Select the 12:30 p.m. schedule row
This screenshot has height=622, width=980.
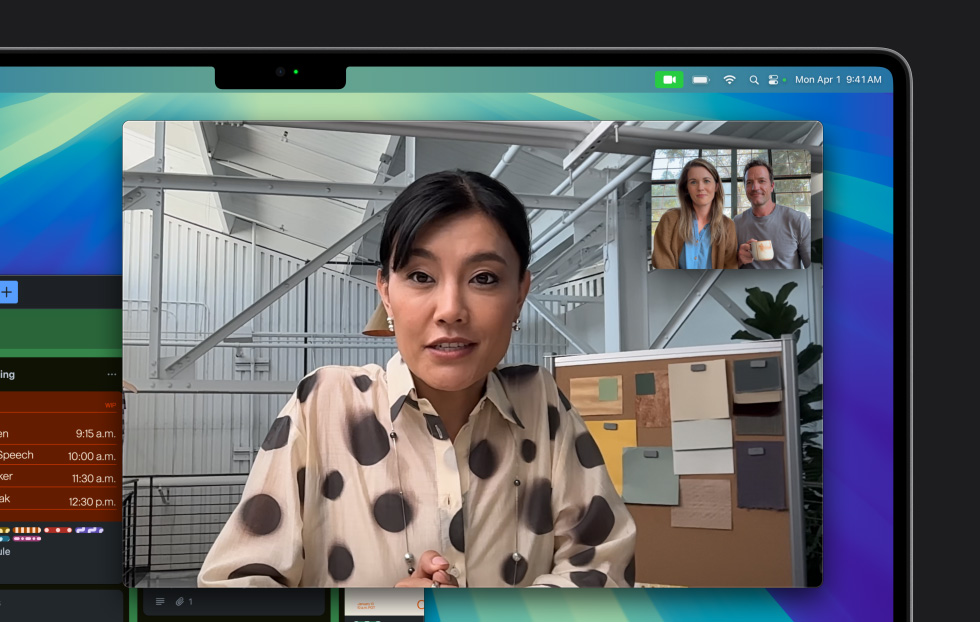(x=60, y=501)
